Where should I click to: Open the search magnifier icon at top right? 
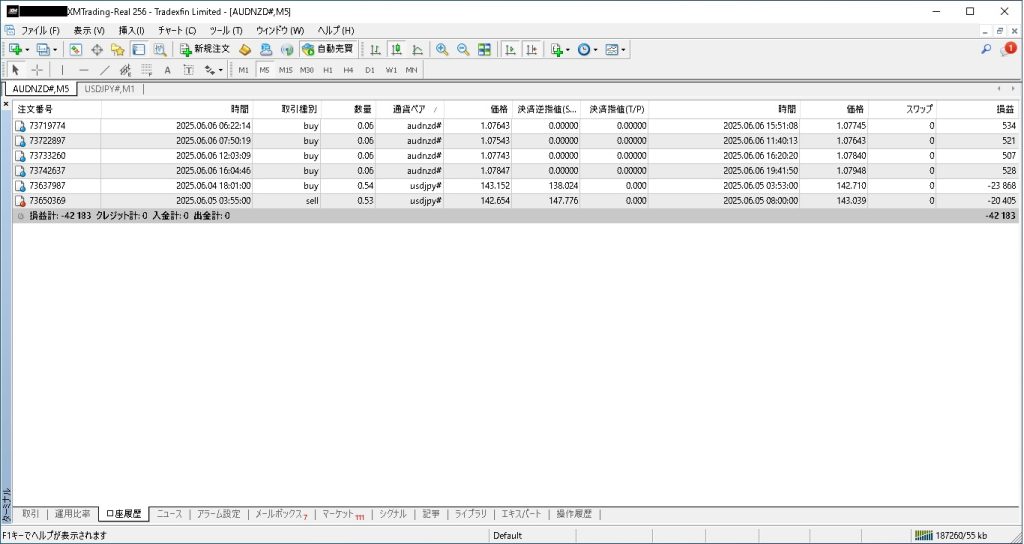[986, 49]
